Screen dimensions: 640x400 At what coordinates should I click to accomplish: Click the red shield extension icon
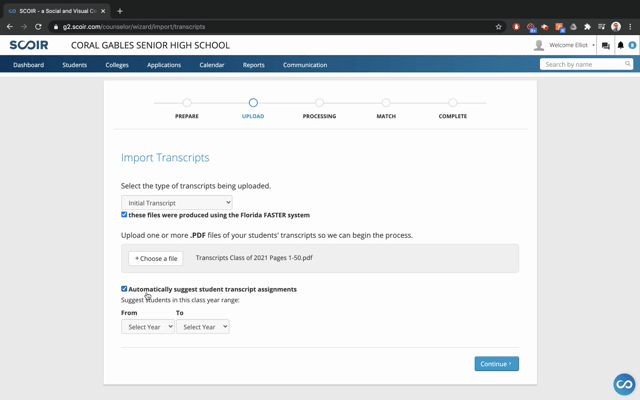click(x=516, y=27)
